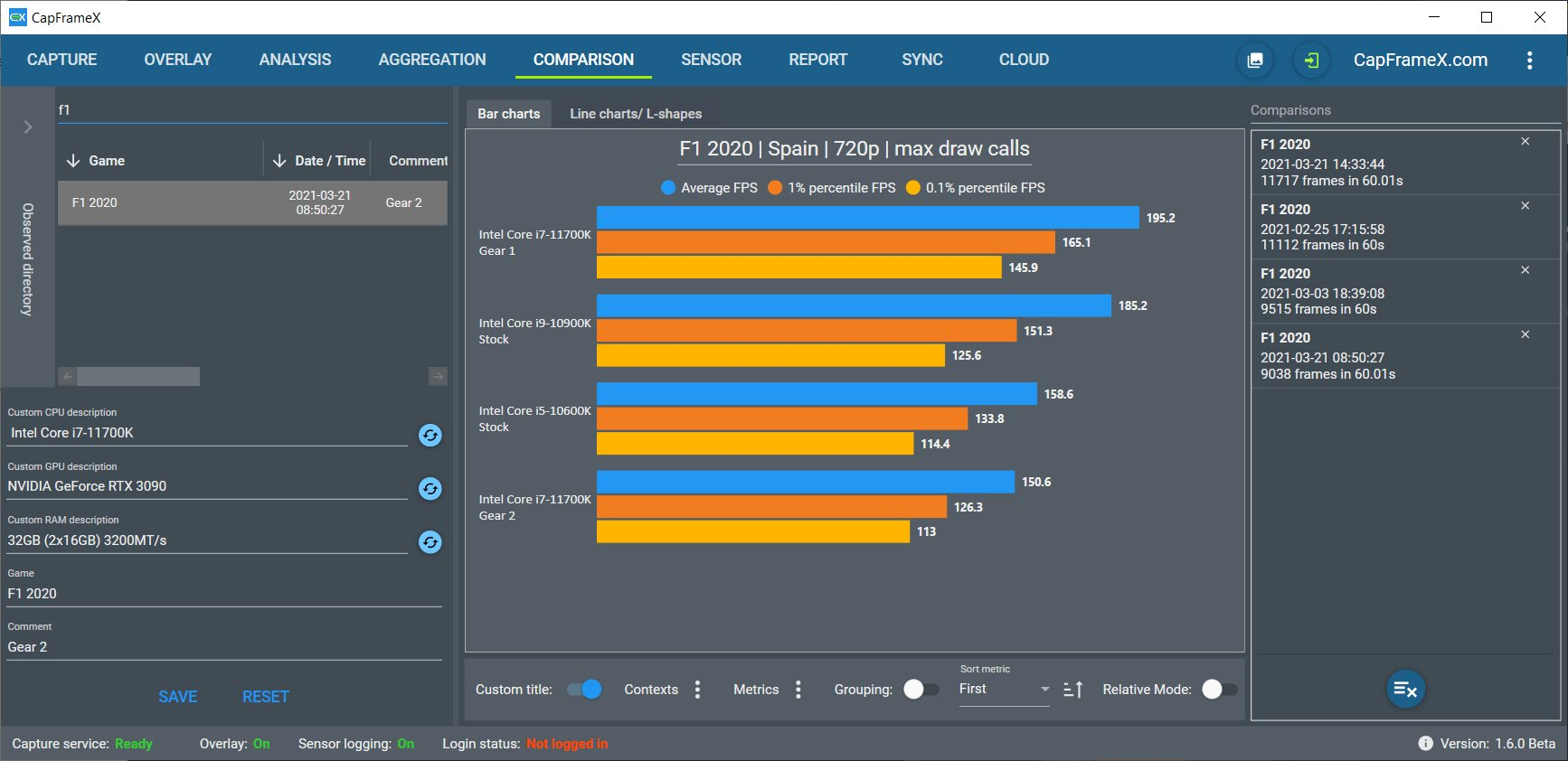Open the CLOUD tab
Viewport: 1568px width, 761px height.
[1024, 60]
